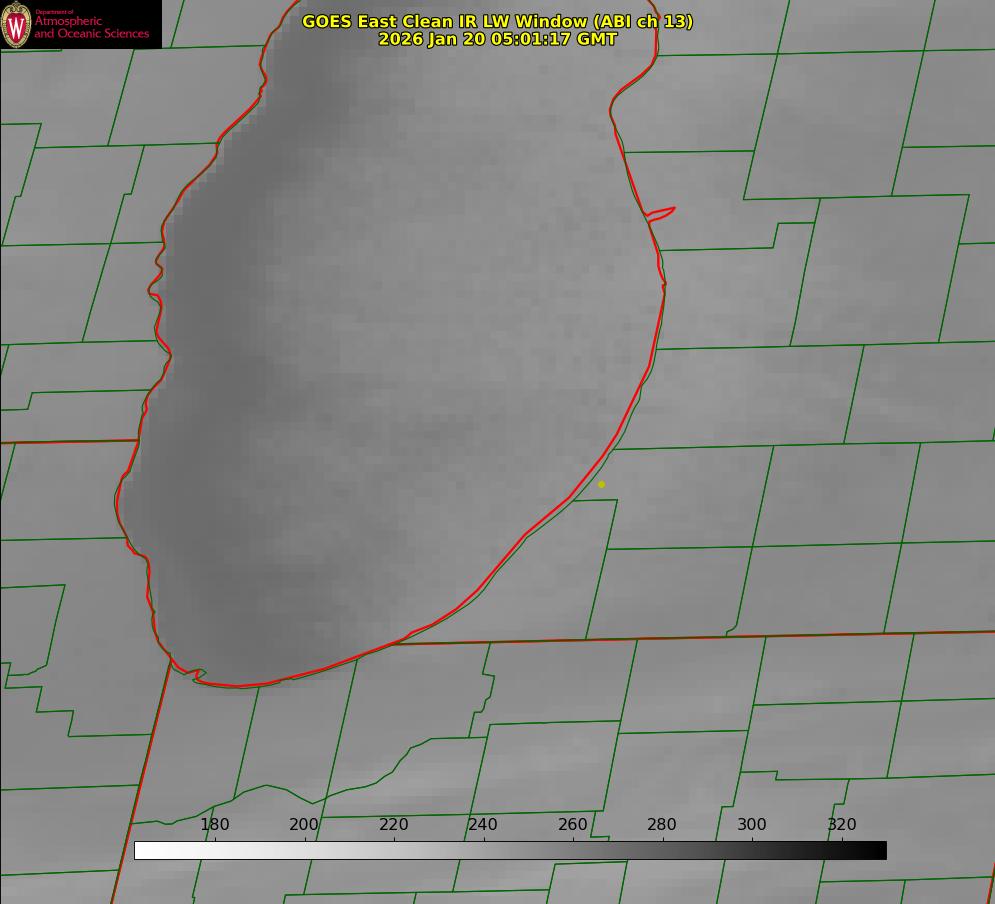
Task: Click colorbar below the 220 tick
Action: pyautogui.click(x=394, y=850)
